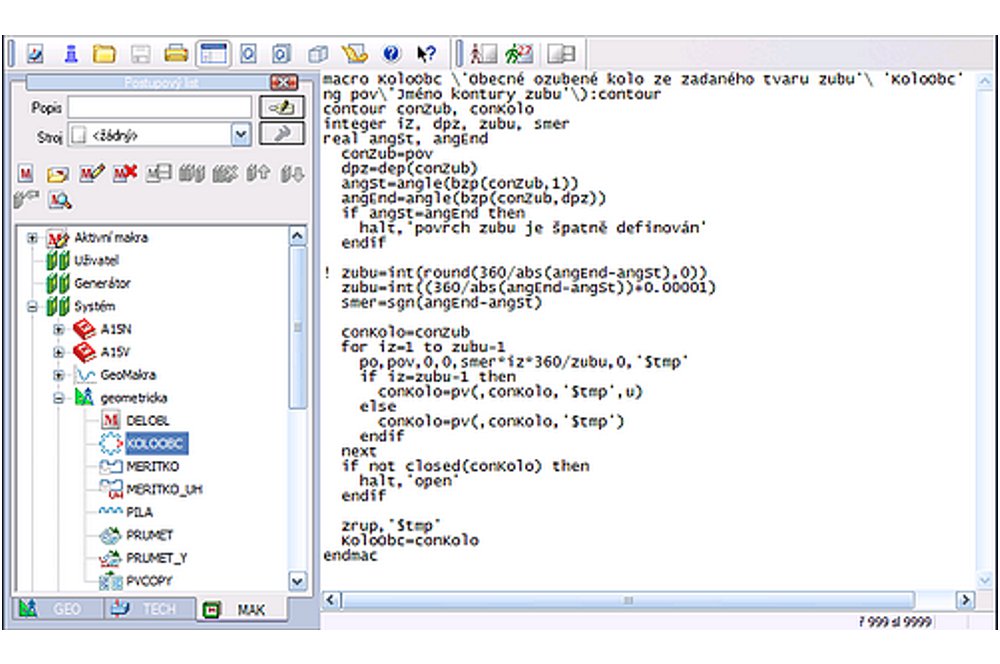Viewport: 1000px width, 664px height.
Task: Click the M with pencil edit macro icon
Action: click(x=91, y=173)
